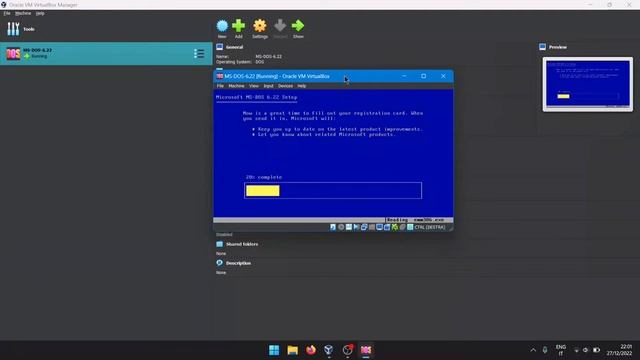Open Help menu in the MS-DOS VM window
The height and width of the screenshot is (360, 640).
point(302,86)
